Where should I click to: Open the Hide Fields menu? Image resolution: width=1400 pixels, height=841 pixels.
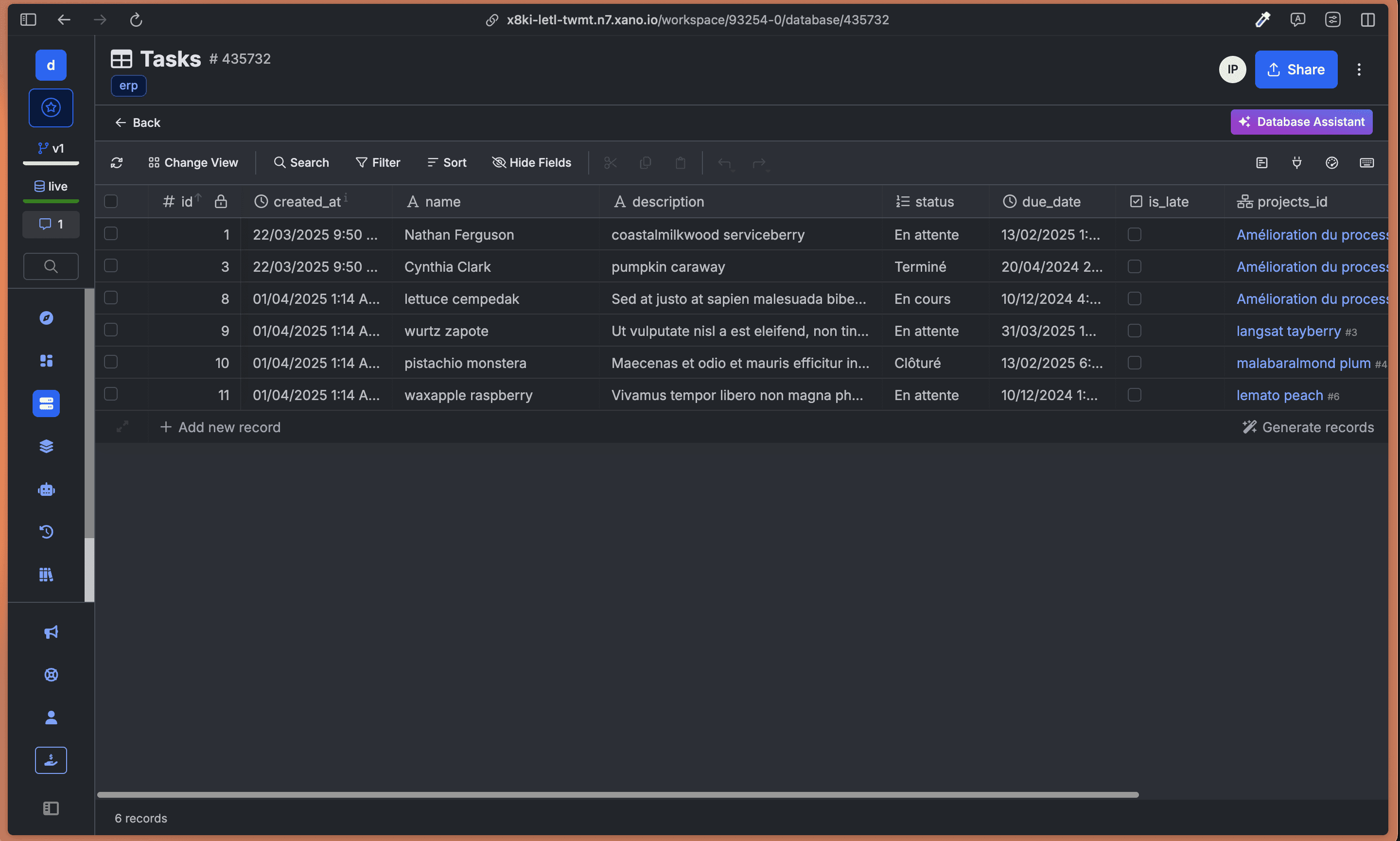tap(532, 163)
